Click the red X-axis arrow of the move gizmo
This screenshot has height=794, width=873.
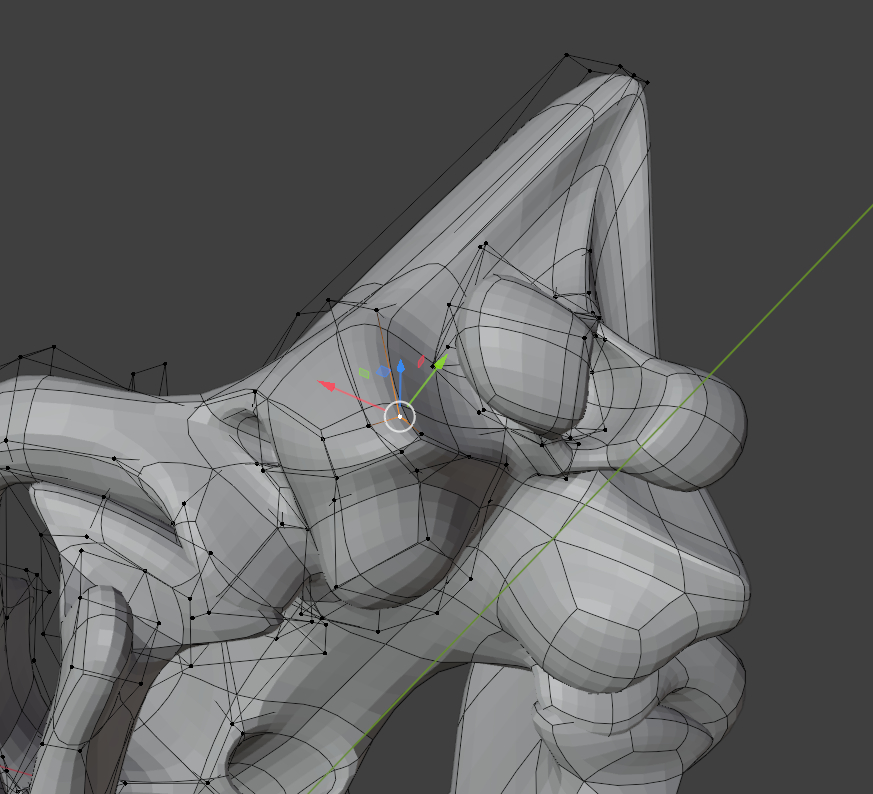pos(326,384)
